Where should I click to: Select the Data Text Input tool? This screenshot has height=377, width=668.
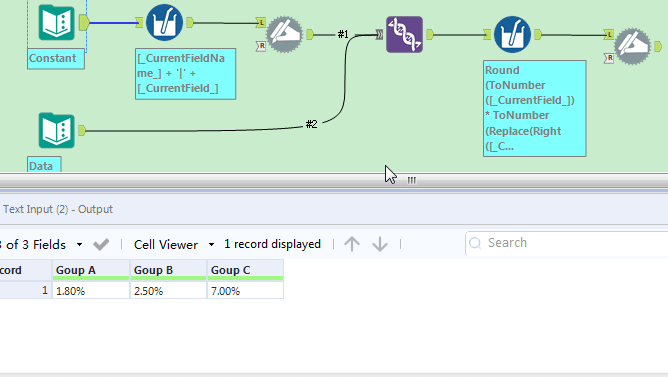coord(57,130)
